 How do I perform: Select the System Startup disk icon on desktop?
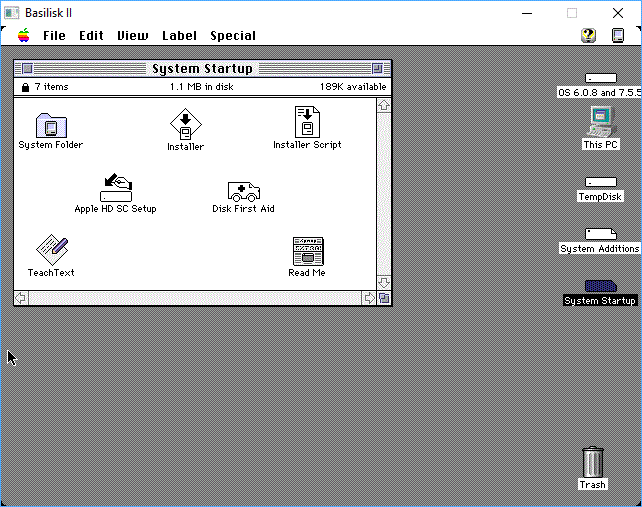click(x=601, y=286)
